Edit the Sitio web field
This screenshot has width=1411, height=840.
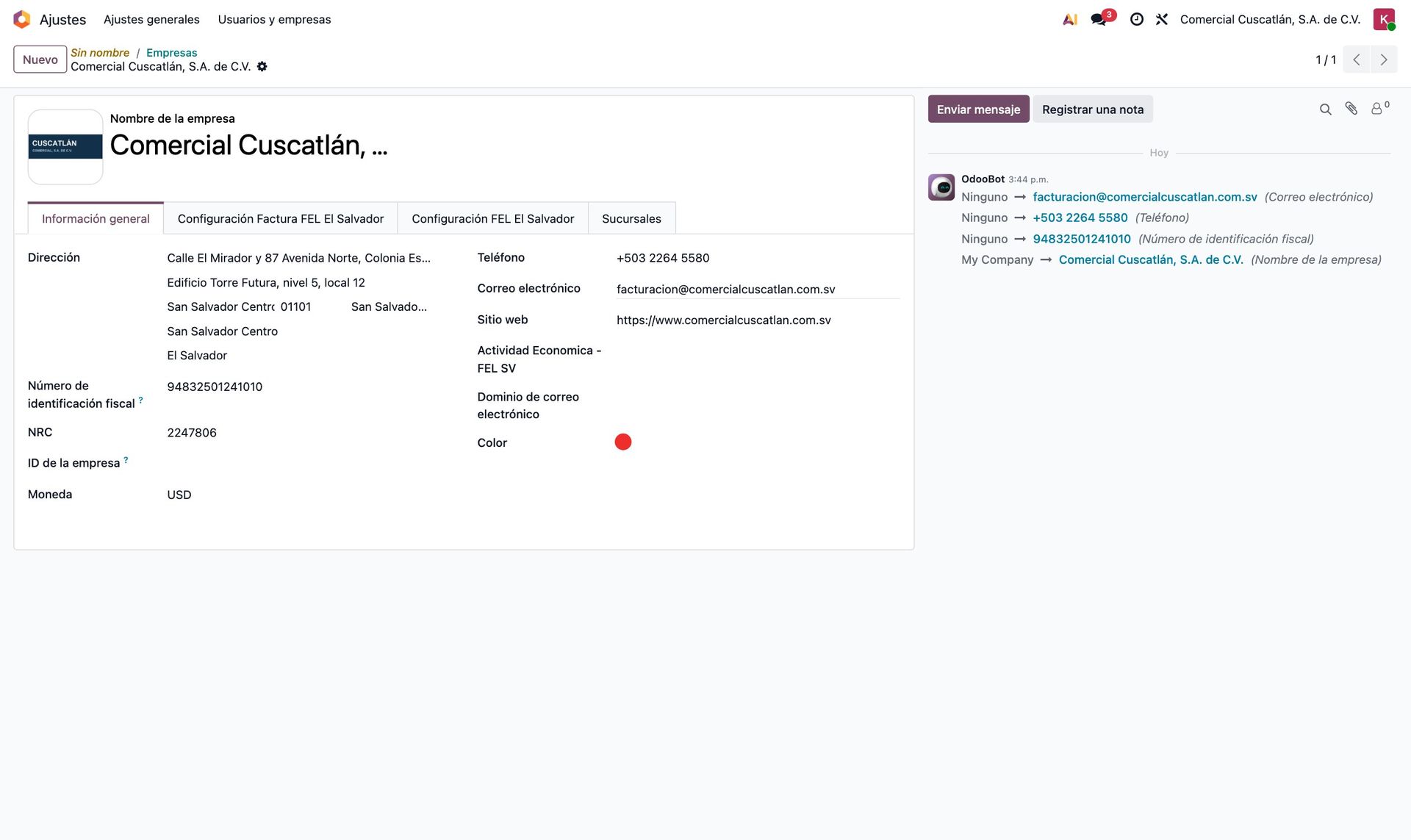coord(758,320)
